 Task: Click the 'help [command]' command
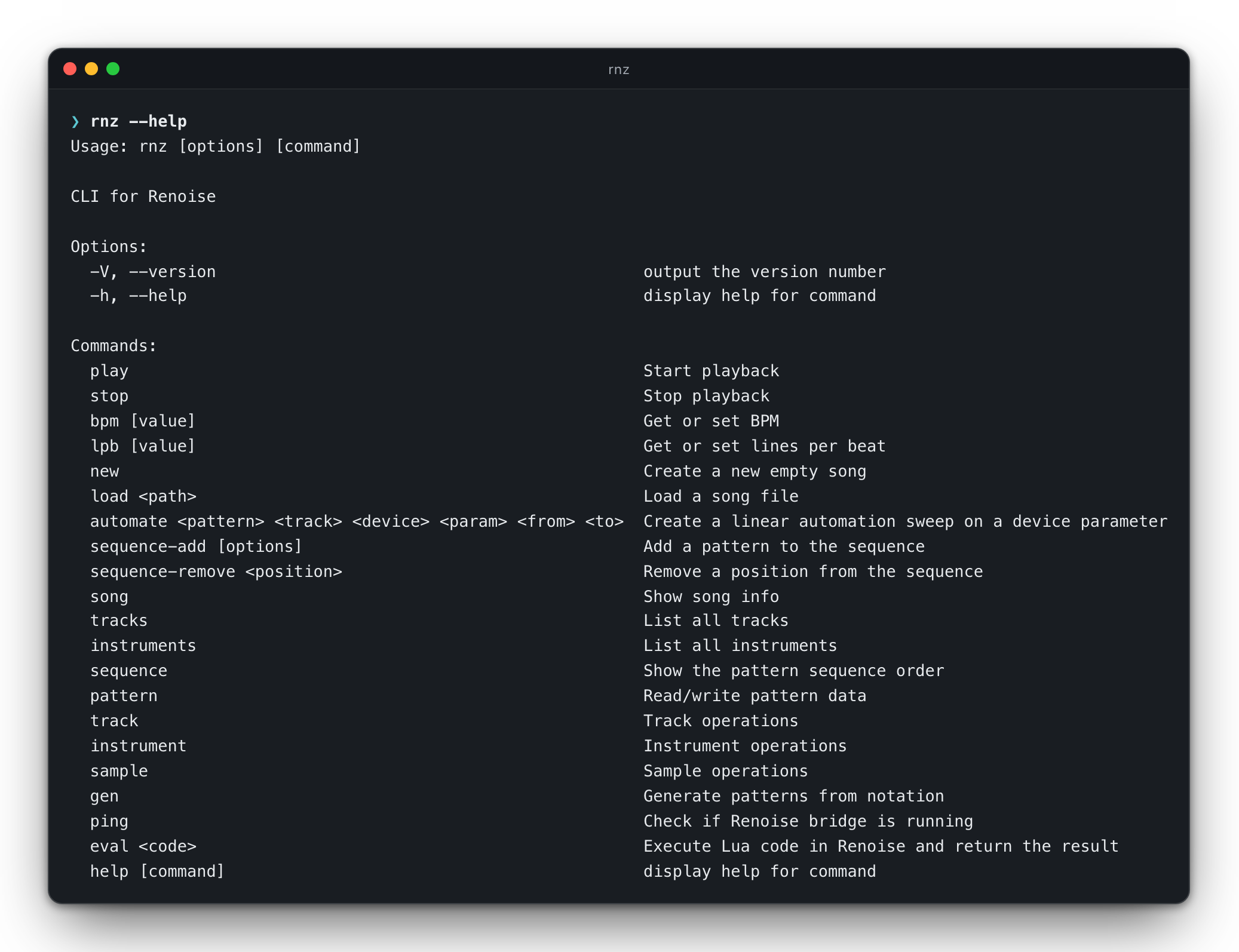(157, 871)
